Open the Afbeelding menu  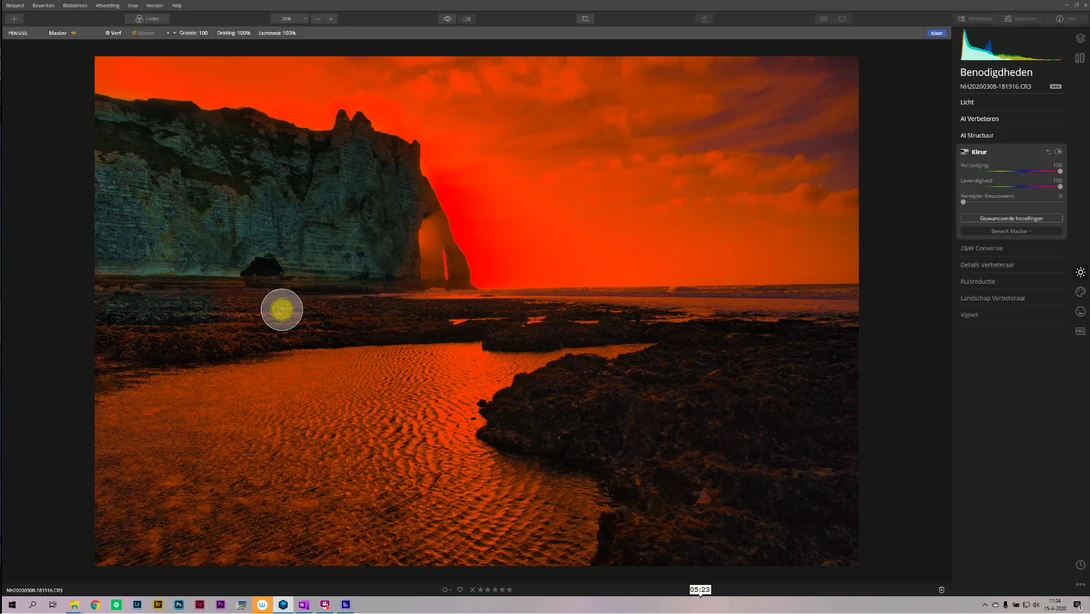107,6
